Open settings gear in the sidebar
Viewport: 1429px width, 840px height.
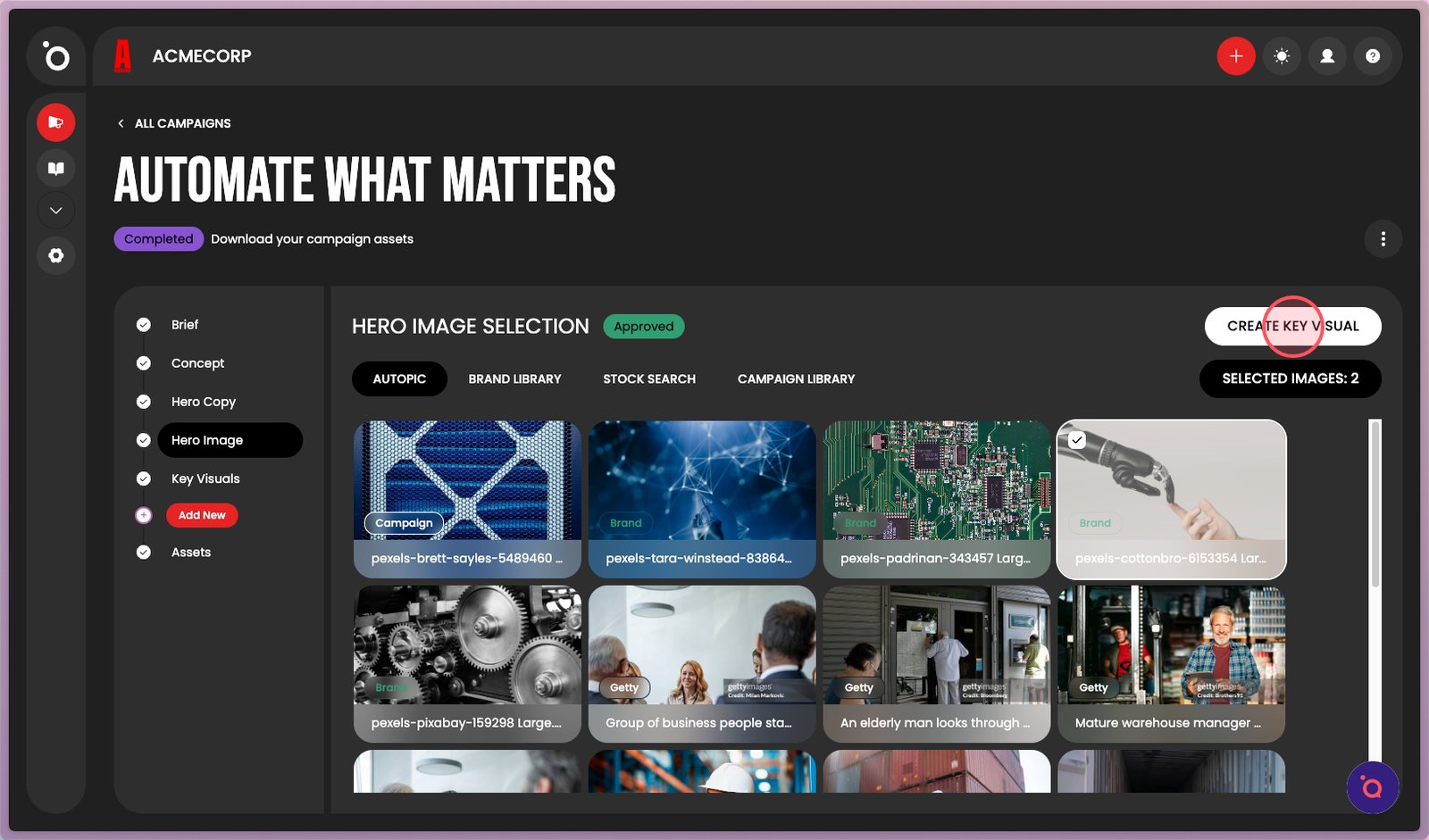56,255
